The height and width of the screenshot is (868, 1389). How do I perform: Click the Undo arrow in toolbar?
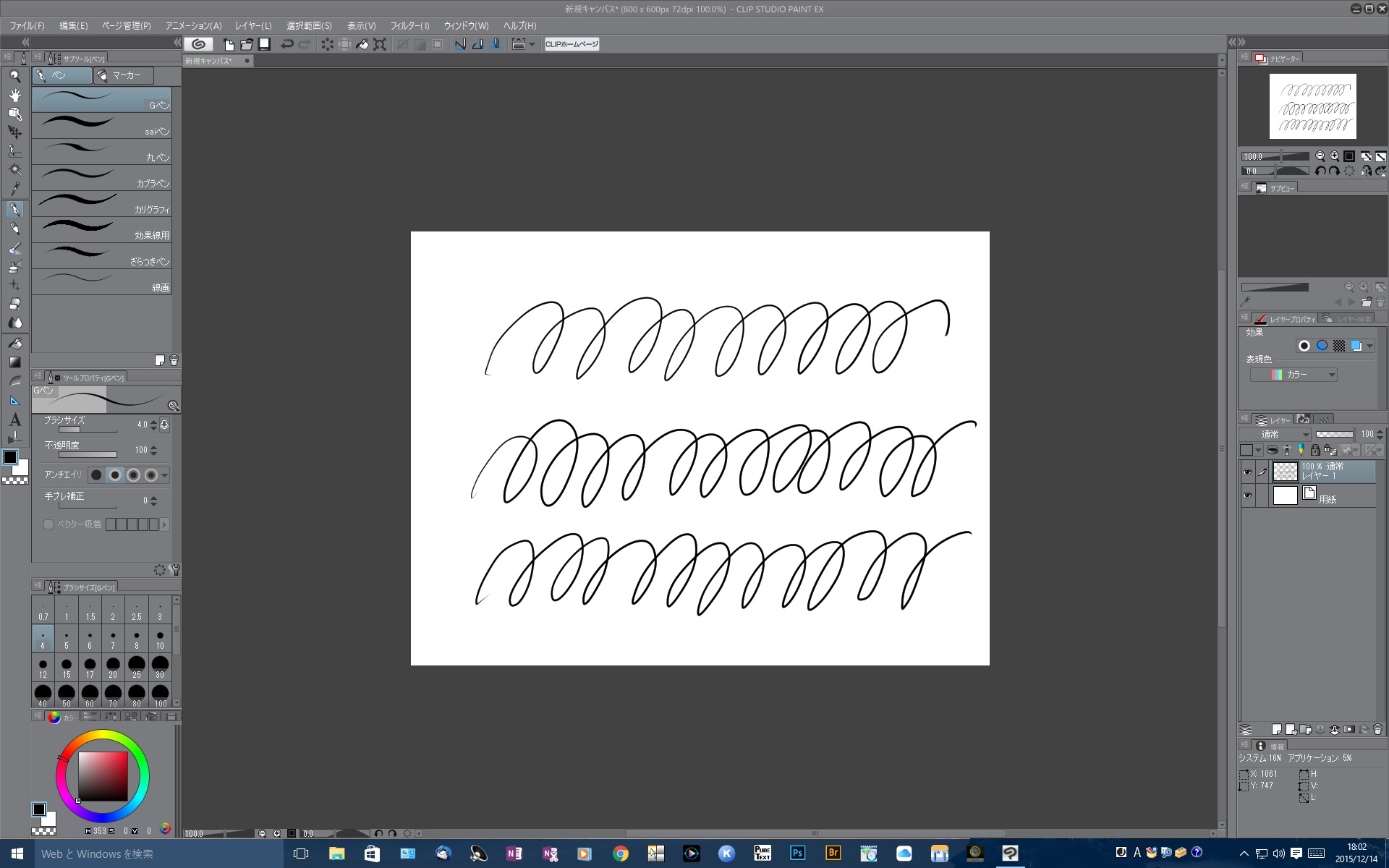point(287,44)
